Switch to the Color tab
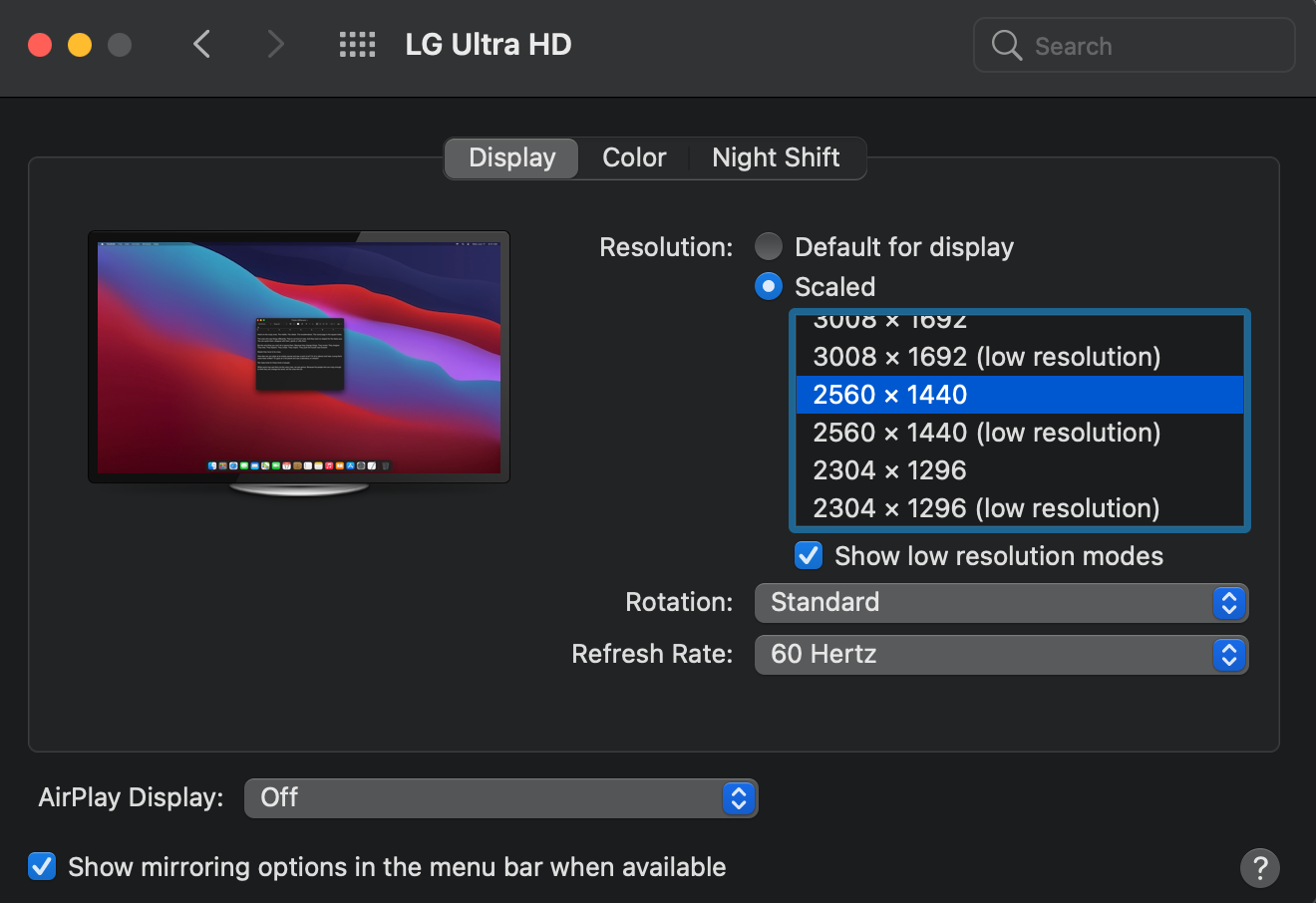 pos(634,158)
